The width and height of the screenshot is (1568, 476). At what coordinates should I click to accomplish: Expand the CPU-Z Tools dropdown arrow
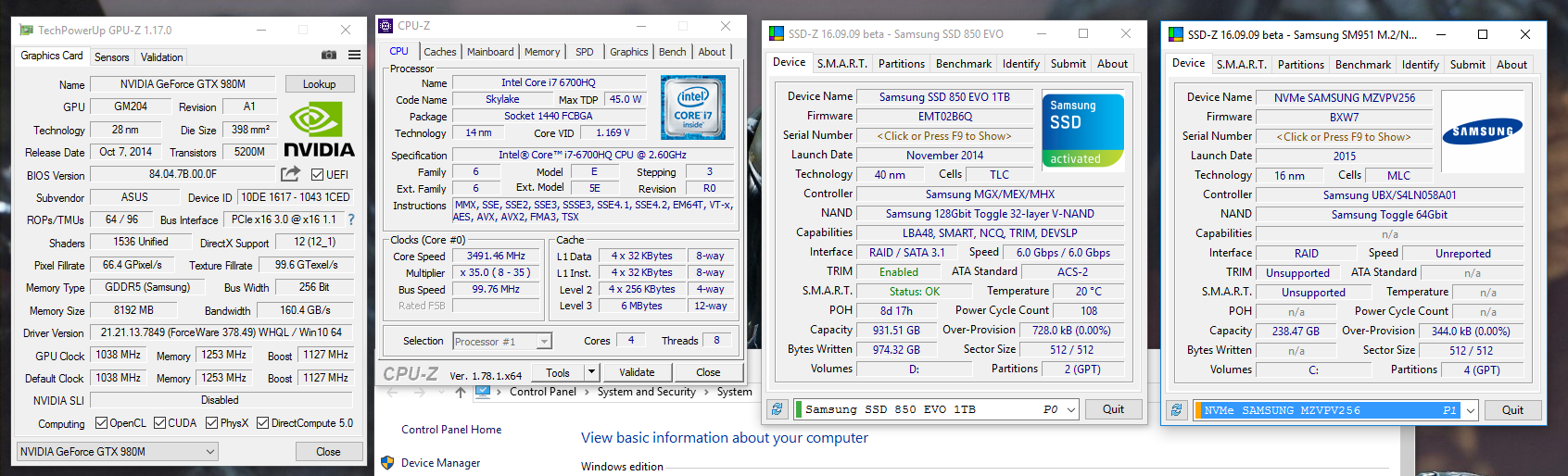pos(591,372)
